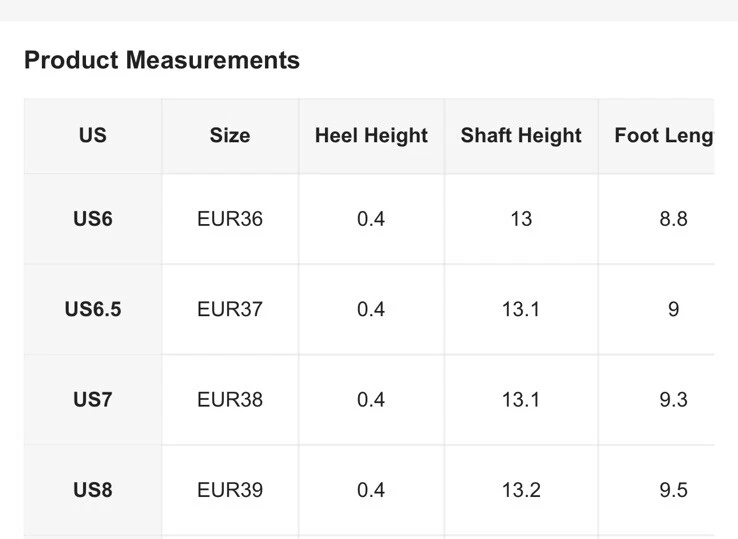The image size is (738, 539).
Task: Select shaft height 13.2 in US8 row
Action: (x=521, y=490)
